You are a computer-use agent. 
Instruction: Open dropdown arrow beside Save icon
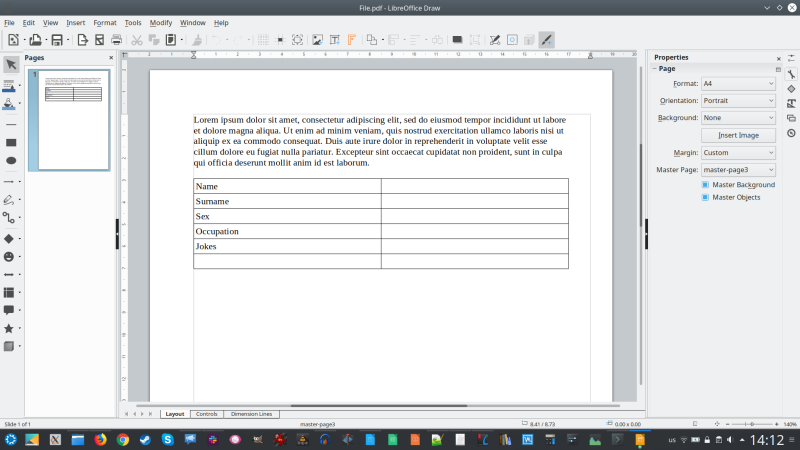pyautogui.click(x=68, y=40)
